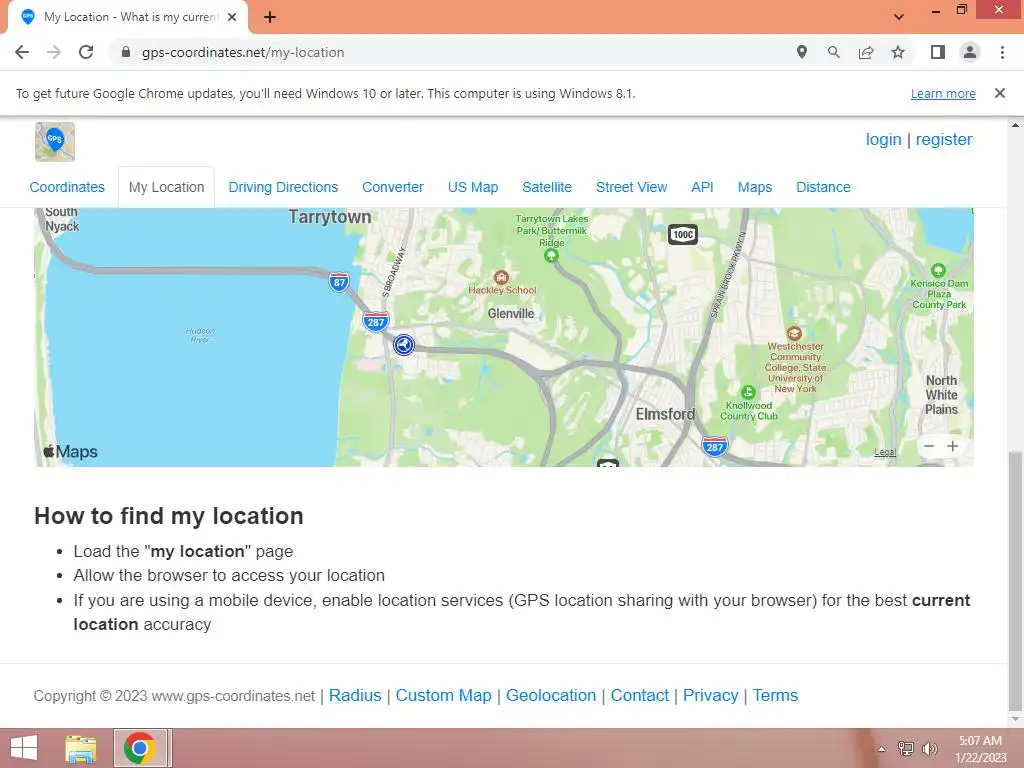
Task: Click the page vertical scrollbar thumb
Action: [1015, 581]
